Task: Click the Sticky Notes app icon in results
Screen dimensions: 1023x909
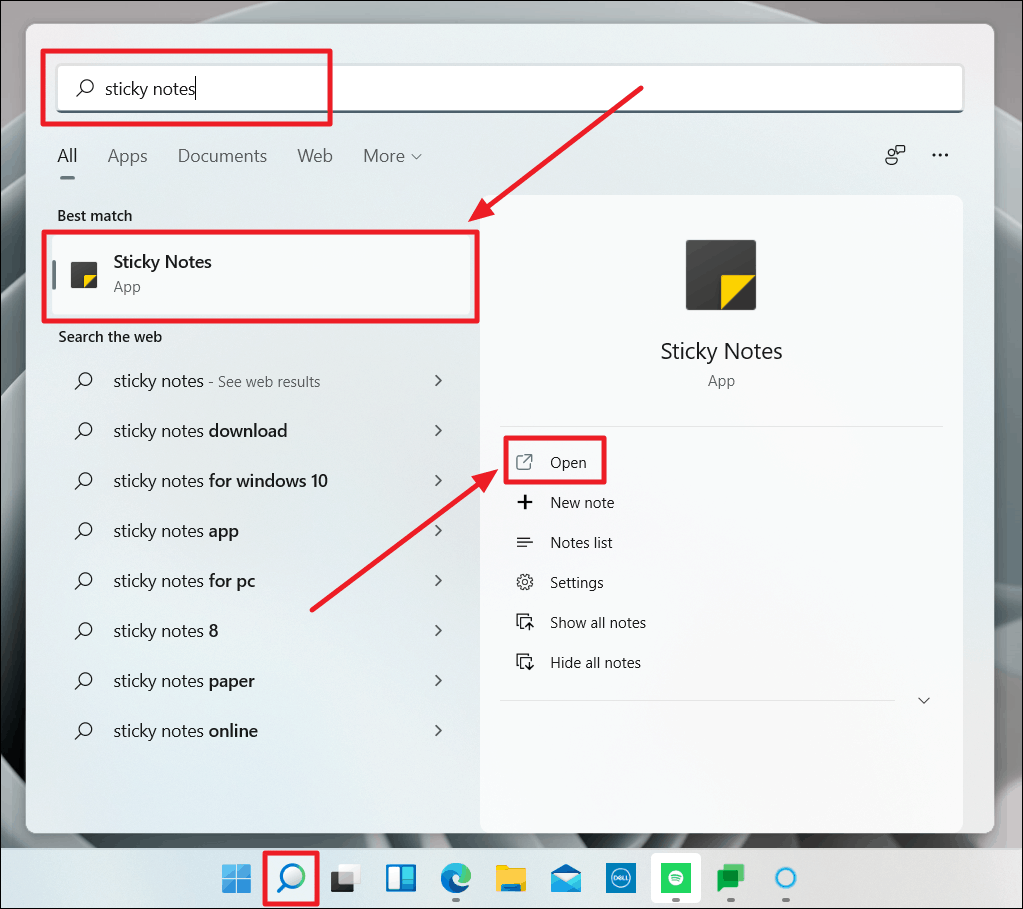Action: tap(84, 274)
